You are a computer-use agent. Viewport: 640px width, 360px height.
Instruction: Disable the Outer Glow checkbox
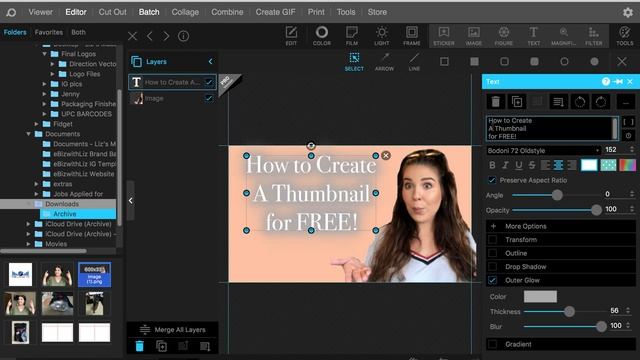coord(493,280)
